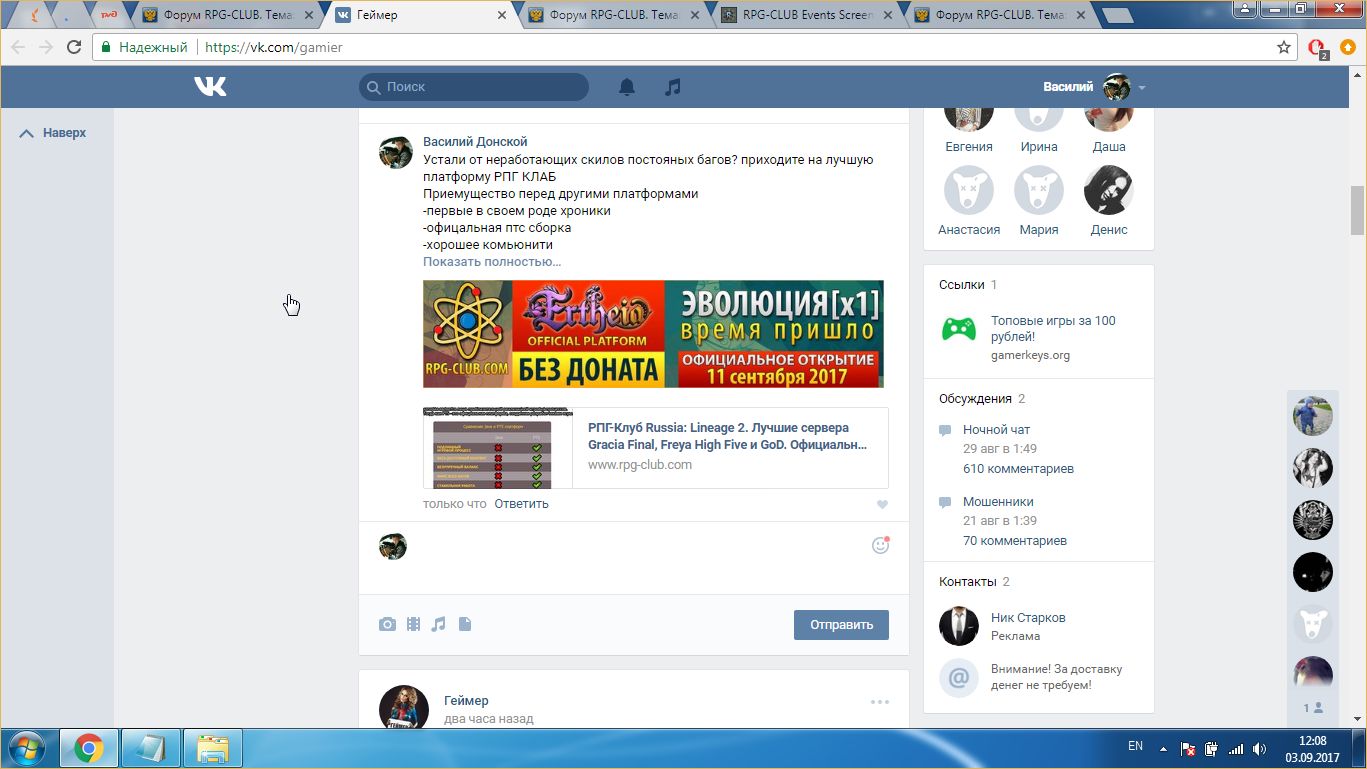Viewport: 1367px width, 769px height.
Task: Open the "Геймер" post author link
Action: click(x=466, y=701)
